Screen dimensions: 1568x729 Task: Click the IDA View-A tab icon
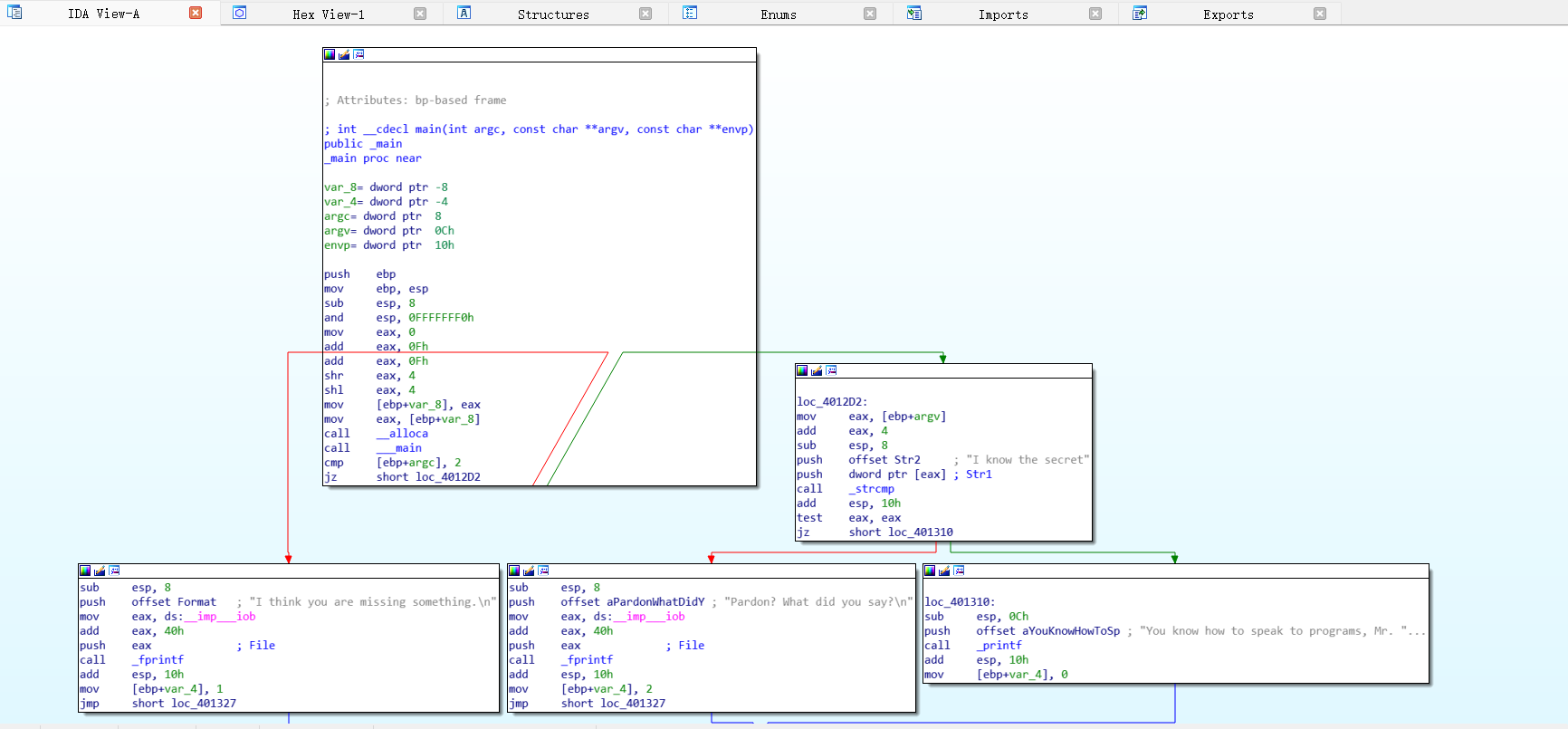pyautogui.click(x=14, y=14)
